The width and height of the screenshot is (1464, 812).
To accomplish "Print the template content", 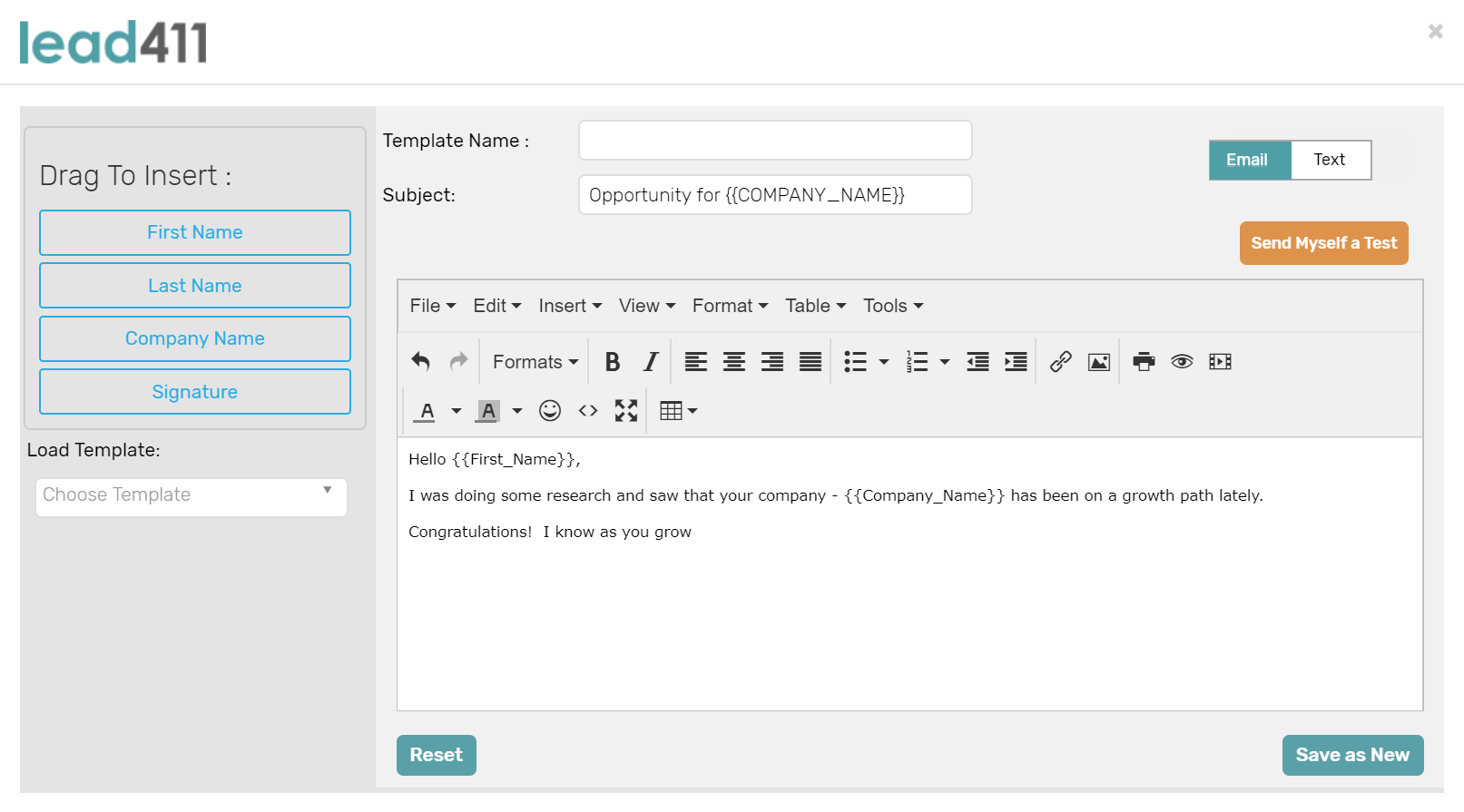I will coord(1145,361).
